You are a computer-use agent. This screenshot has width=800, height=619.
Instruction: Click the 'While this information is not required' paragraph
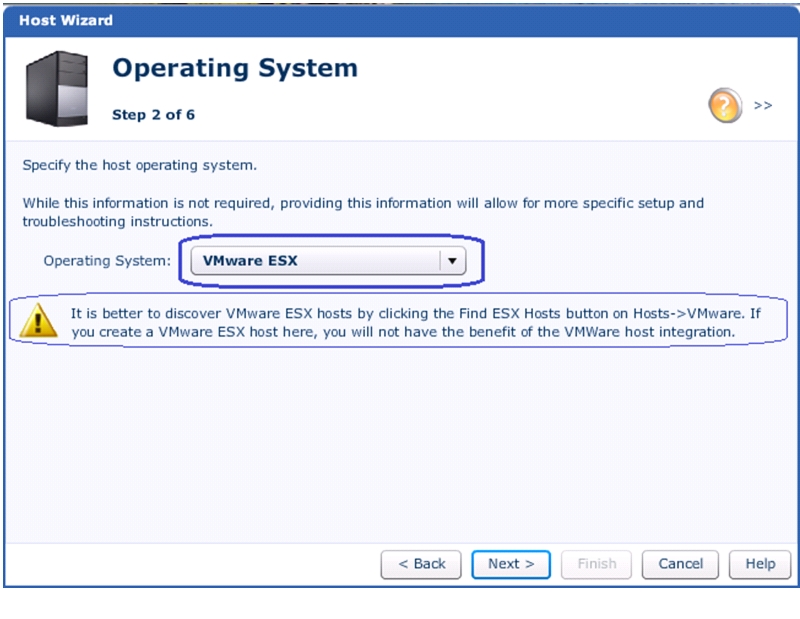[x=363, y=212]
